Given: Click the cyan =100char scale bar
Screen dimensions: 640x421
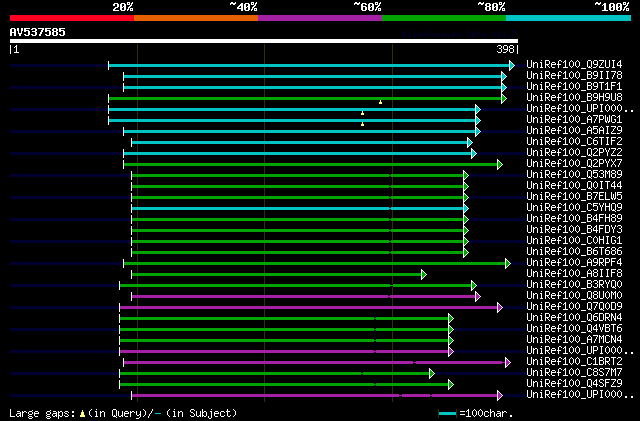Looking at the screenshot, I should tap(447, 414).
